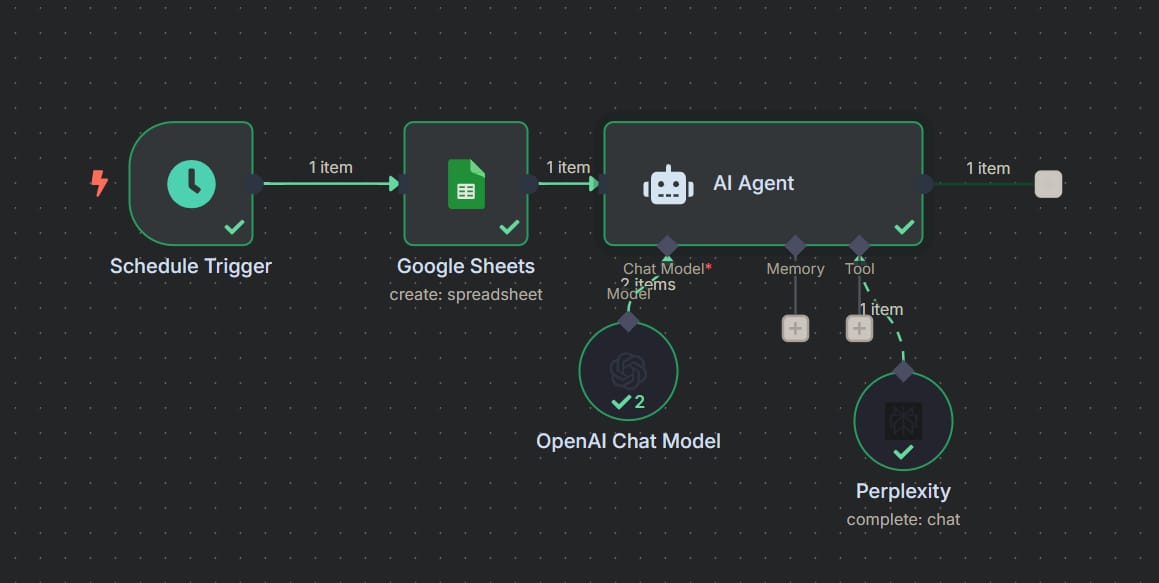Viewport: 1159px width, 583px height.
Task: Add a Memory sub-node with plus button
Action: [795, 328]
